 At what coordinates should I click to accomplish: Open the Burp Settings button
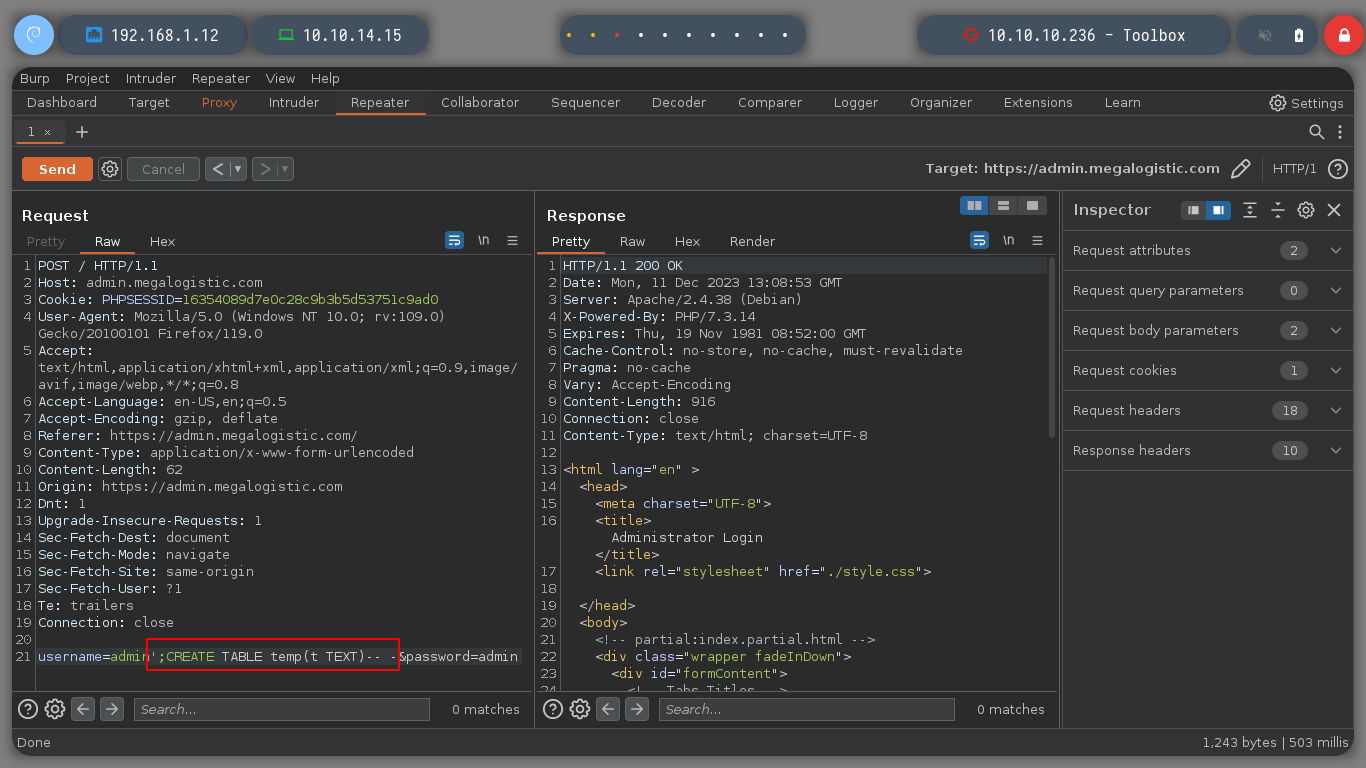point(1306,103)
